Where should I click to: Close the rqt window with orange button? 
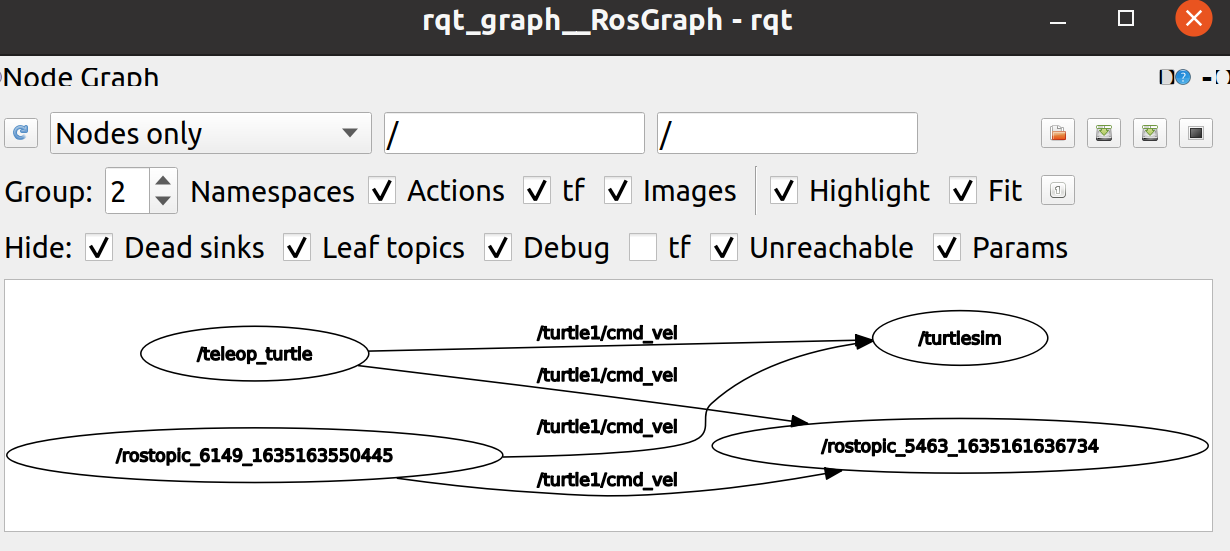[1193, 18]
